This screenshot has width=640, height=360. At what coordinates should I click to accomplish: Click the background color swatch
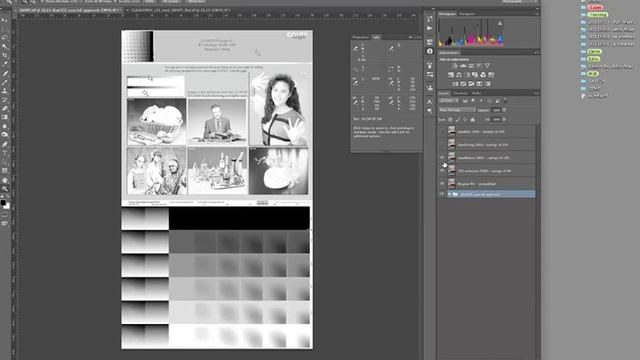point(7,206)
